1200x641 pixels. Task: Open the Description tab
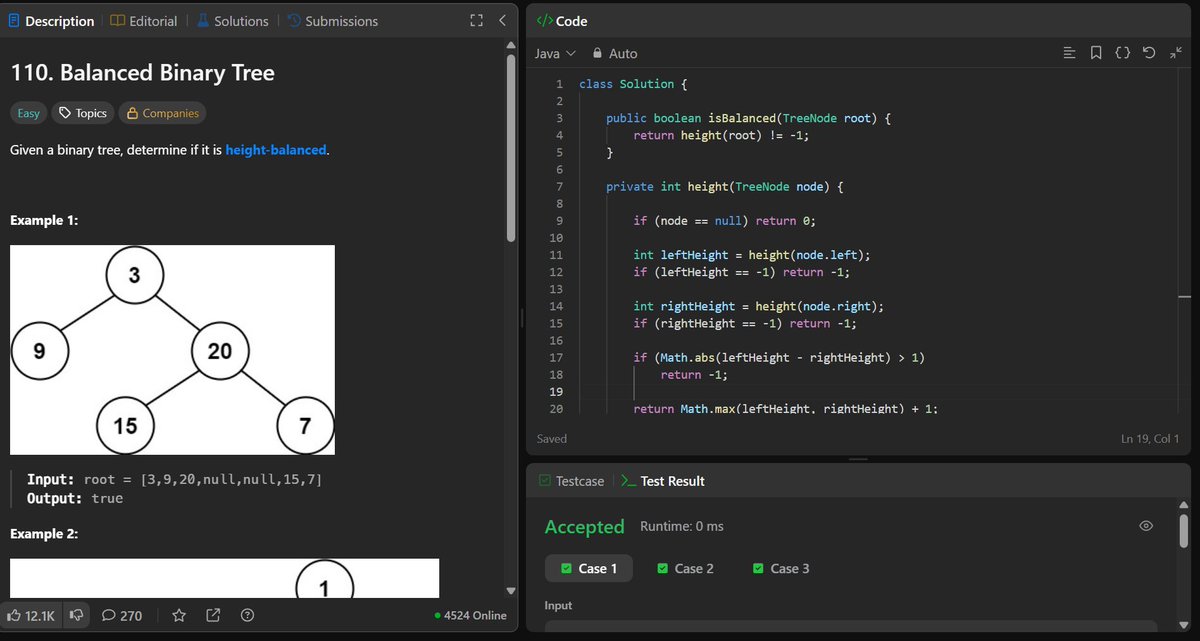tap(52, 21)
